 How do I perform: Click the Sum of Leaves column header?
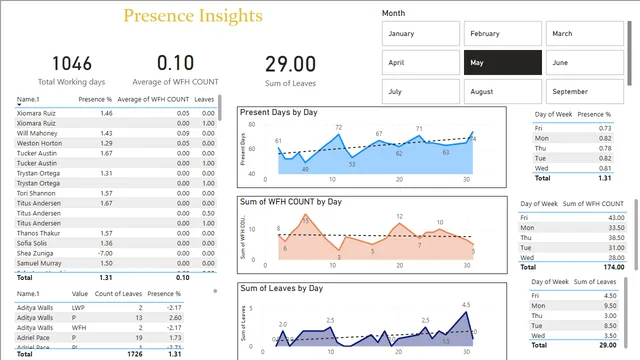(x=595, y=282)
